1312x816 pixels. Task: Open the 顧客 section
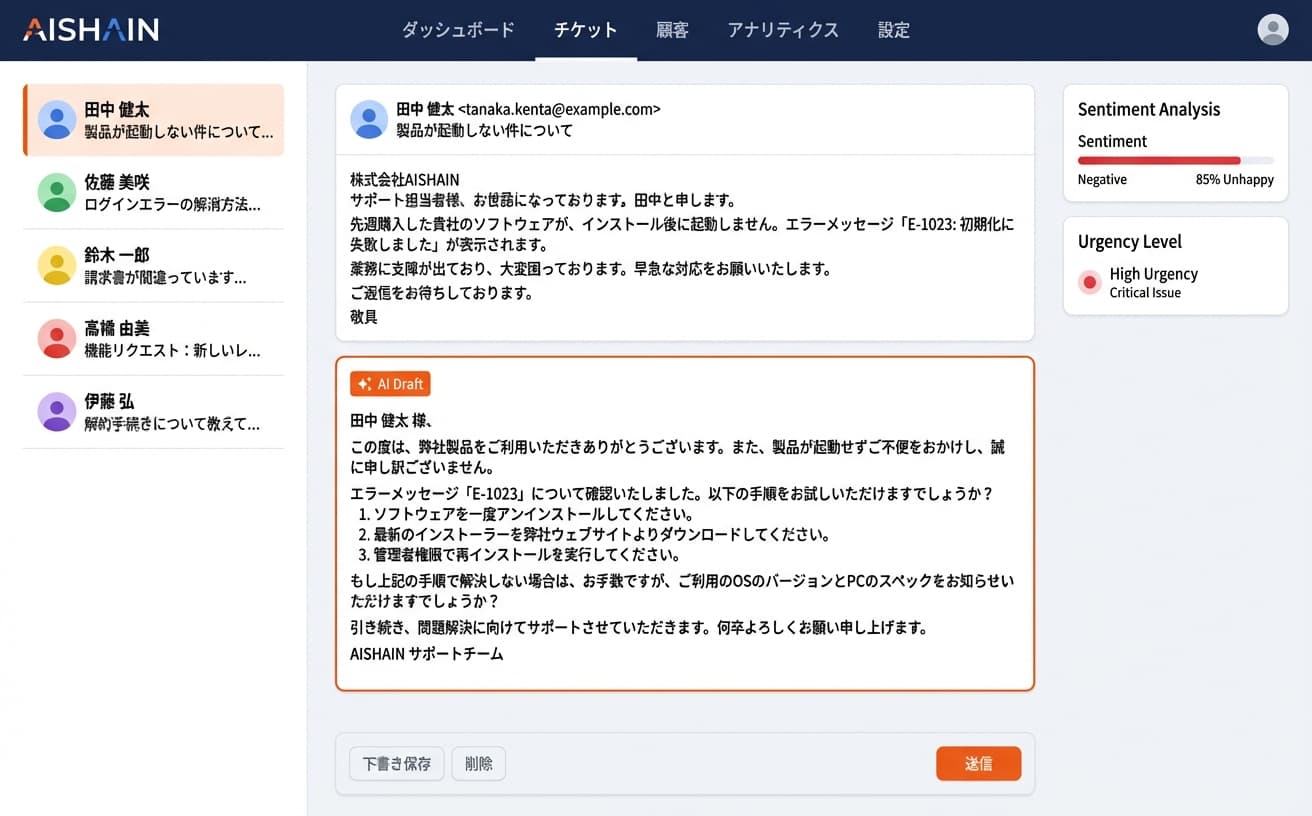pos(671,30)
